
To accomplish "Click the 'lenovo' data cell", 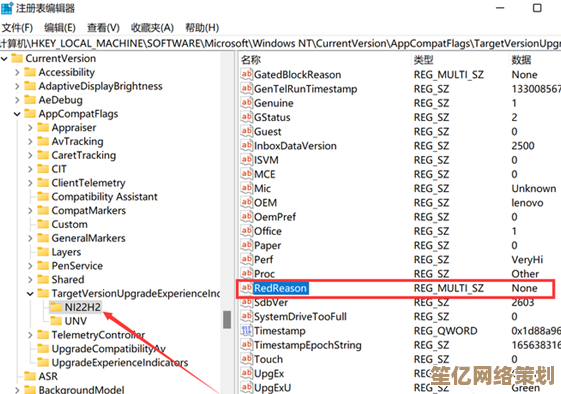I will pos(527,203).
